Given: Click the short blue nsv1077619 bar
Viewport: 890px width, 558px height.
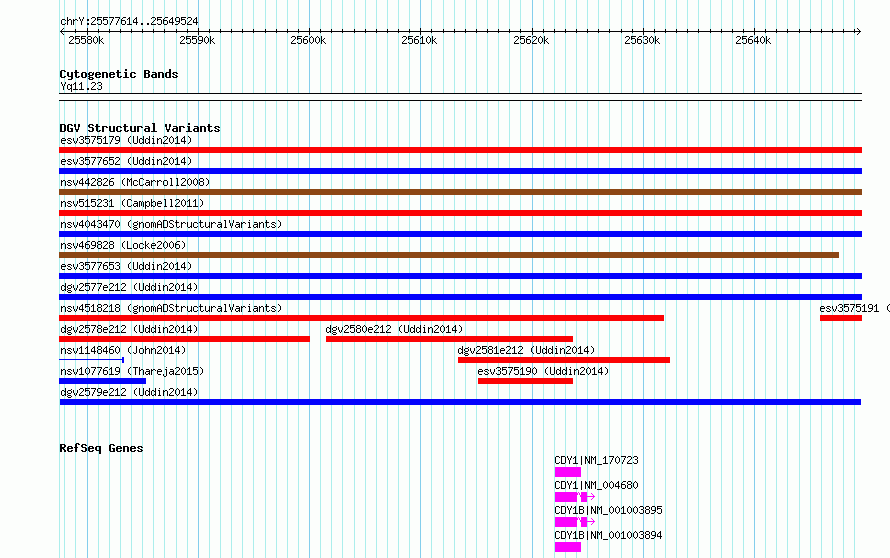Looking at the screenshot, I should pos(103,381).
